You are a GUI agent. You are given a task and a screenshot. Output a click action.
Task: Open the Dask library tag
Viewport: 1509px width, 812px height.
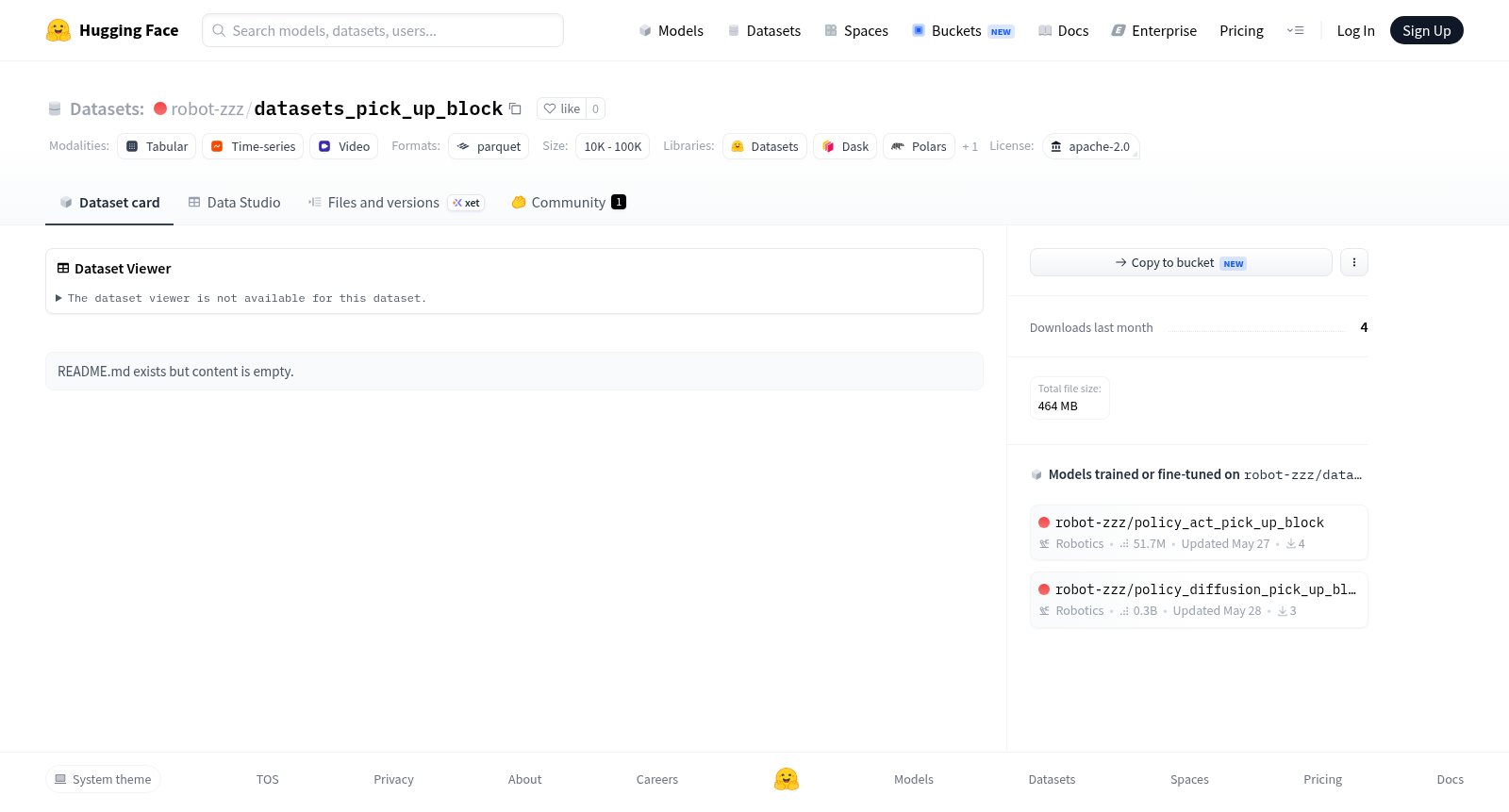[x=845, y=146]
